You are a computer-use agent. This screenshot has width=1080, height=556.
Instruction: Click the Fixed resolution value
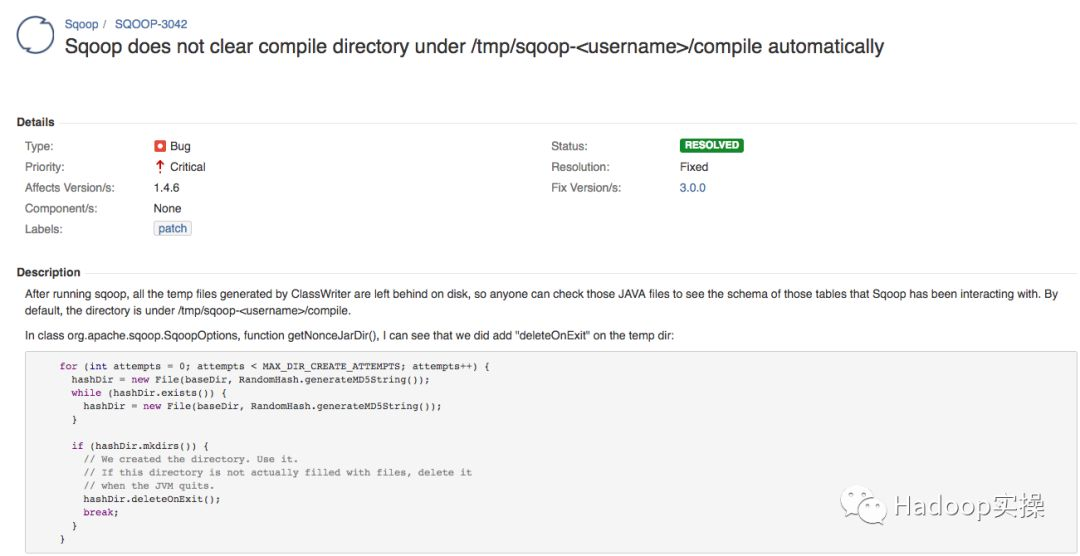694,167
